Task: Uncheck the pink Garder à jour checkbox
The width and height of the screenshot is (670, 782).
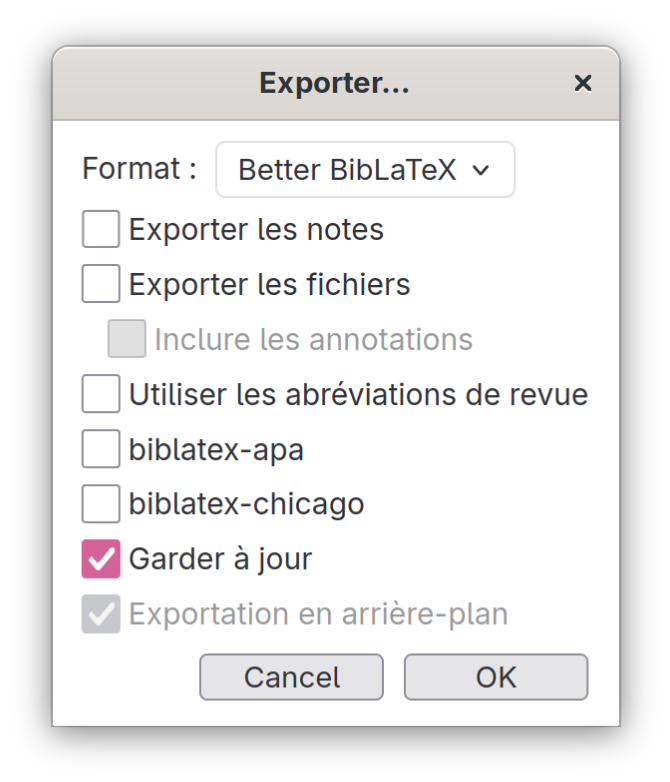Action: [x=101, y=559]
